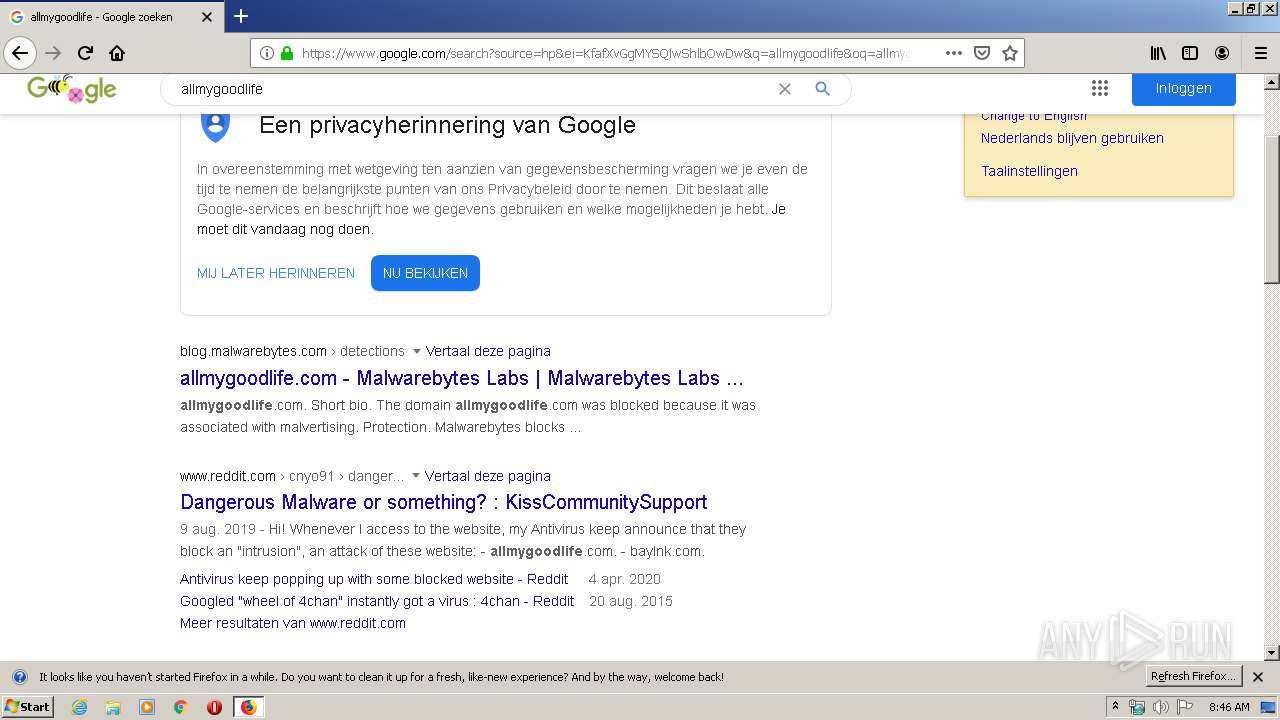Open the Firefox hamburger menu
1280x720 pixels.
pos(1261,53)
